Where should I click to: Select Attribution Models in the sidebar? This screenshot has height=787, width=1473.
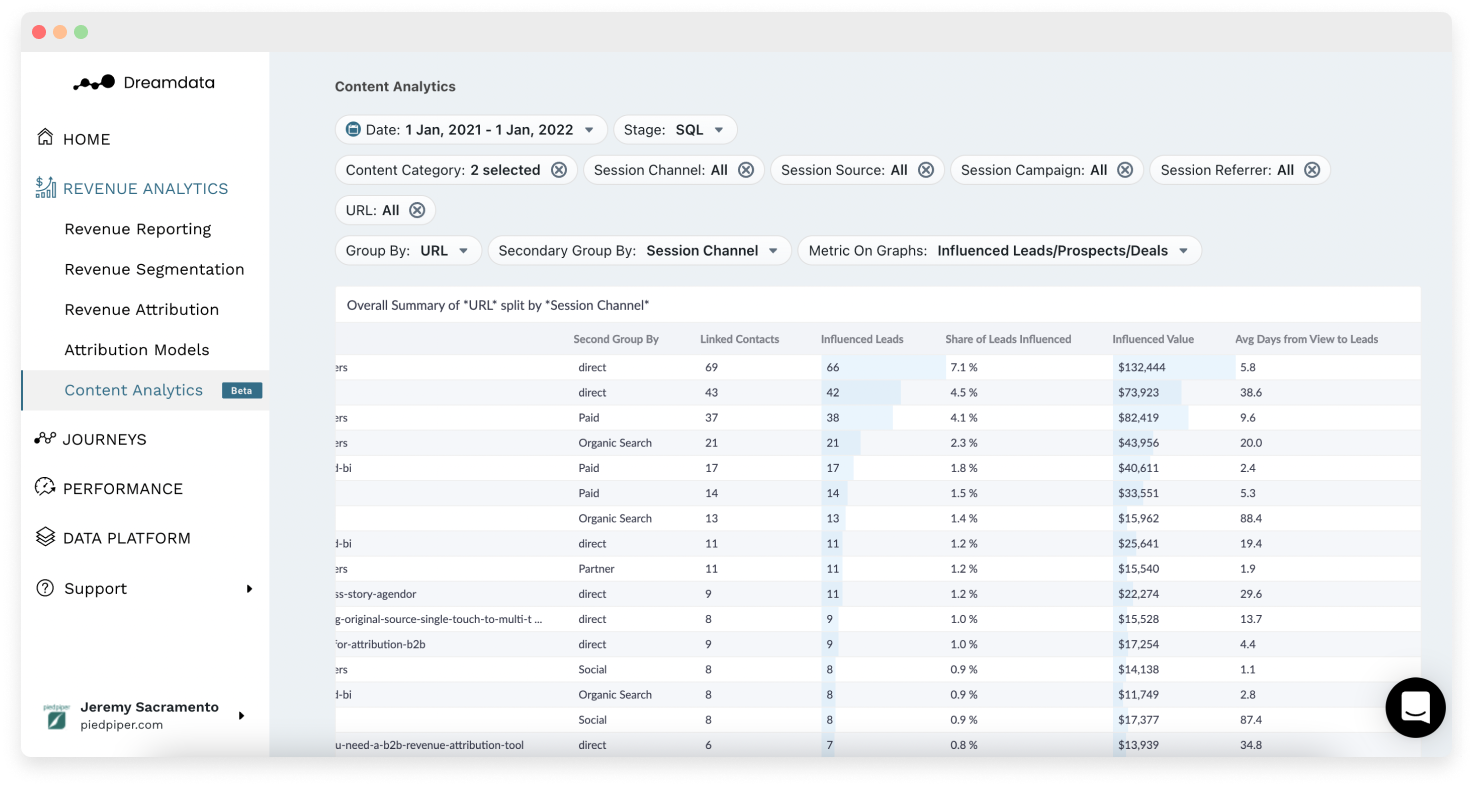tap(137, 349)
